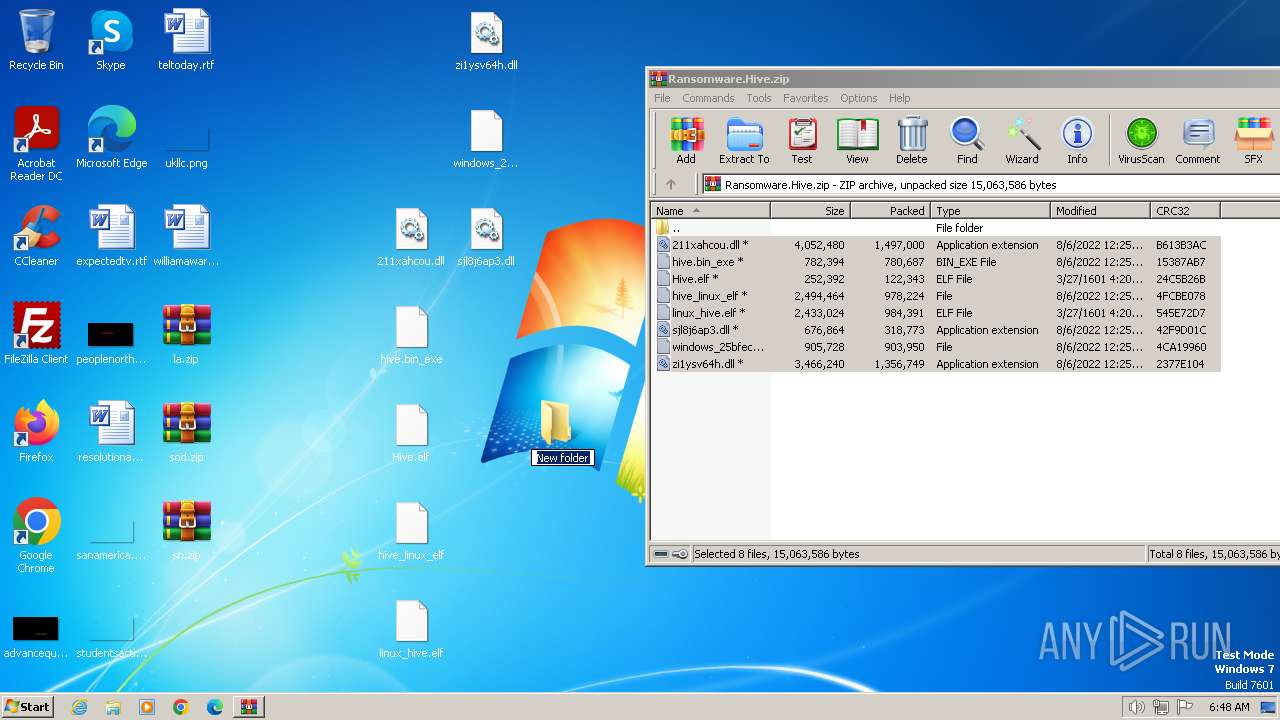Launch the Wizard tool
Image resolution: width=1280 pixels, height=720 pixels.
[1022, 140]
